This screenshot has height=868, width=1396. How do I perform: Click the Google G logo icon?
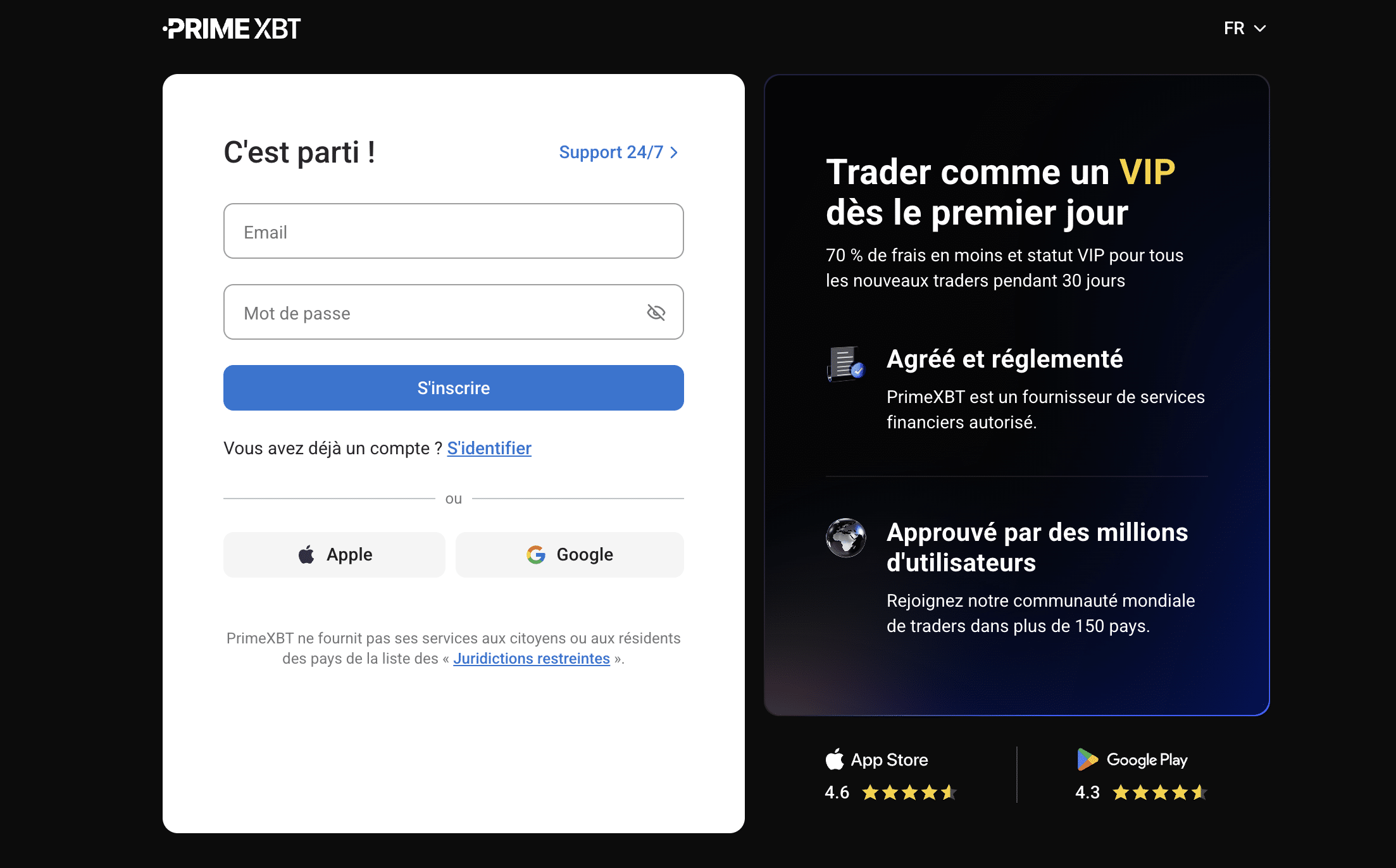click(x=536, y=555)
